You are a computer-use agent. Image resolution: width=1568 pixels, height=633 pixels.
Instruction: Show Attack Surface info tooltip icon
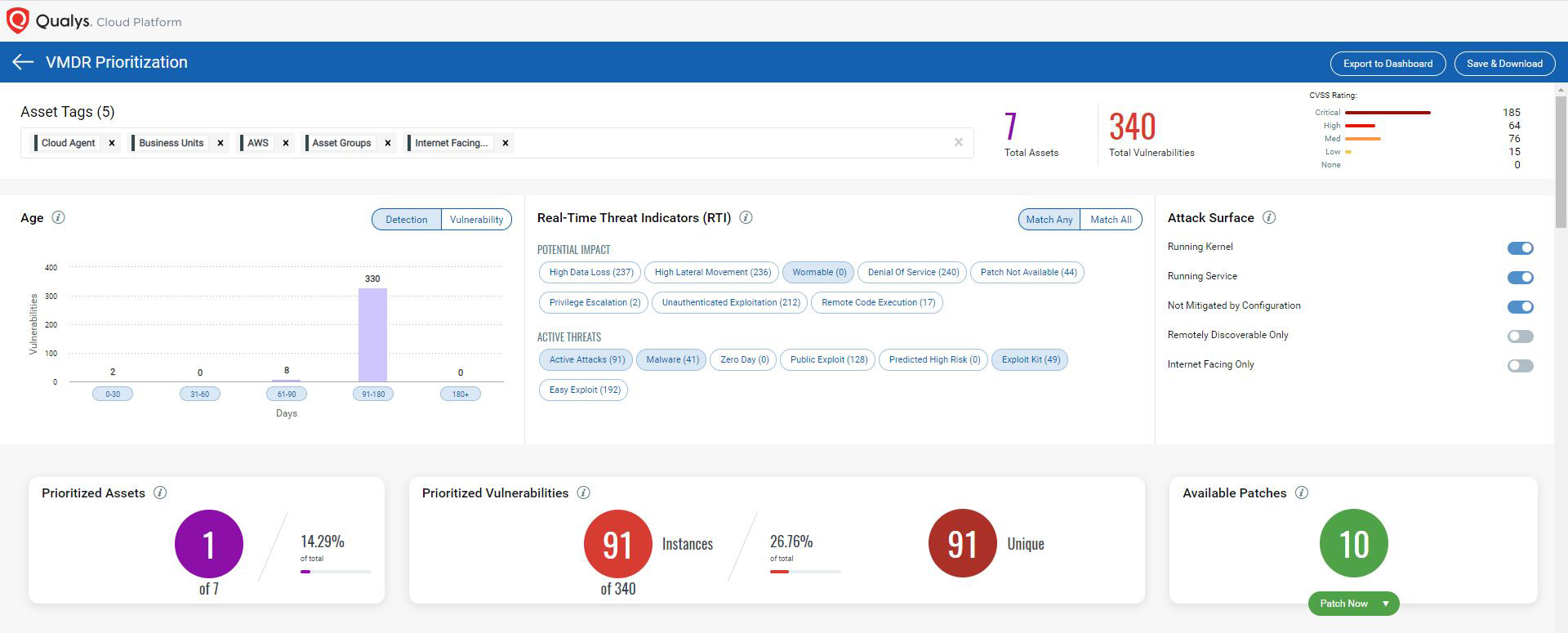coord(1268,217)
